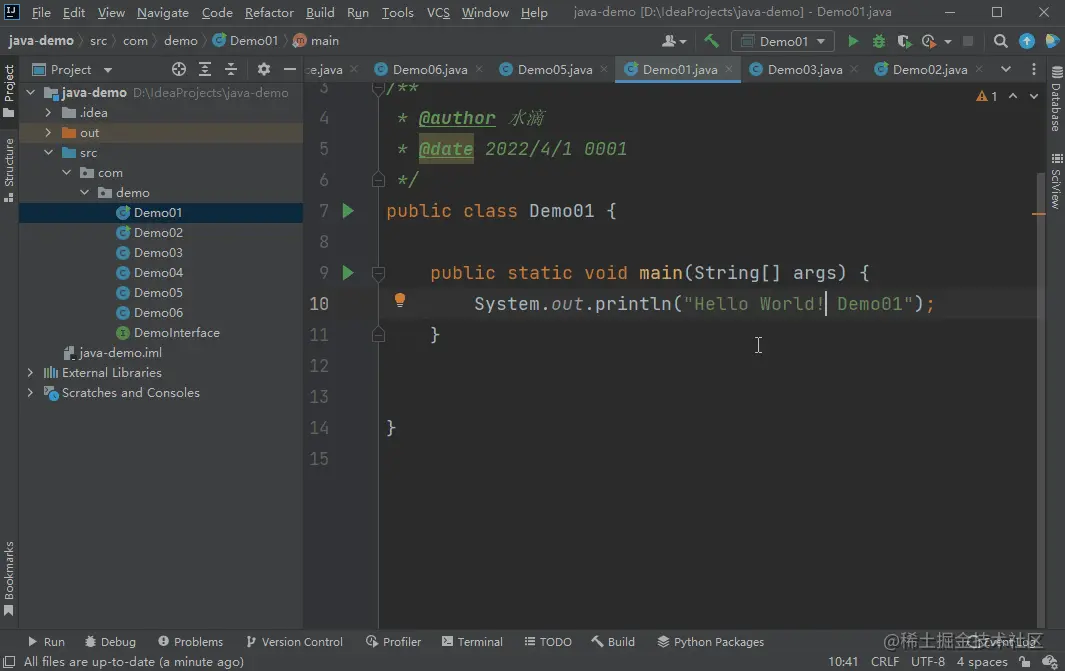This screenshot has height=671, width=1065.
Task: Change UTF-8 file encoding in status bar
Action: coord(927,661)
